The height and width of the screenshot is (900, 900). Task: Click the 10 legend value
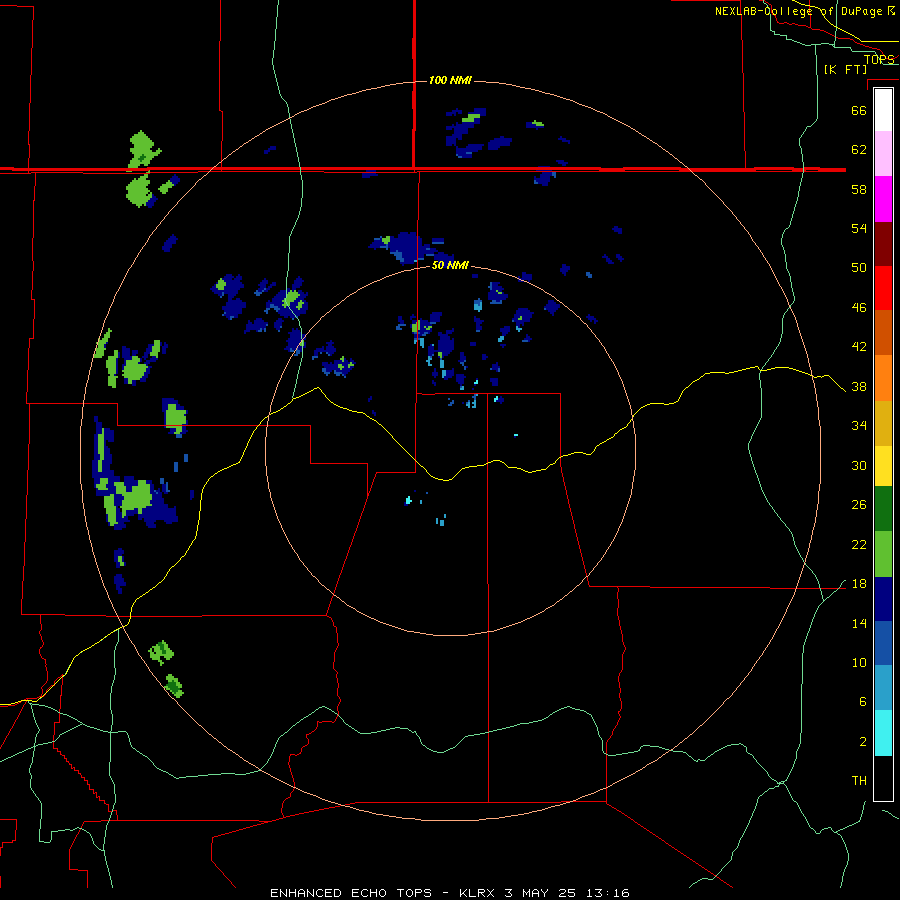click(859, 663)
